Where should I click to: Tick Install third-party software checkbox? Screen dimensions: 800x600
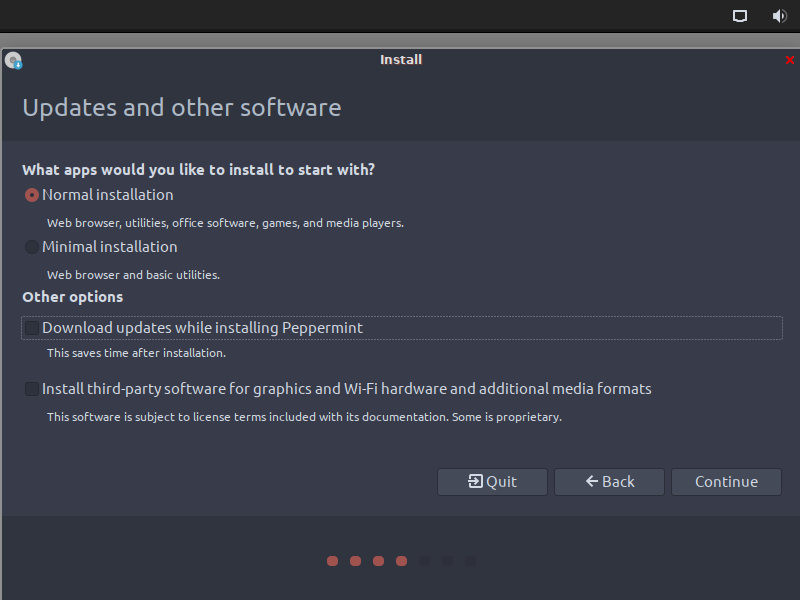(x=33, y=389)
